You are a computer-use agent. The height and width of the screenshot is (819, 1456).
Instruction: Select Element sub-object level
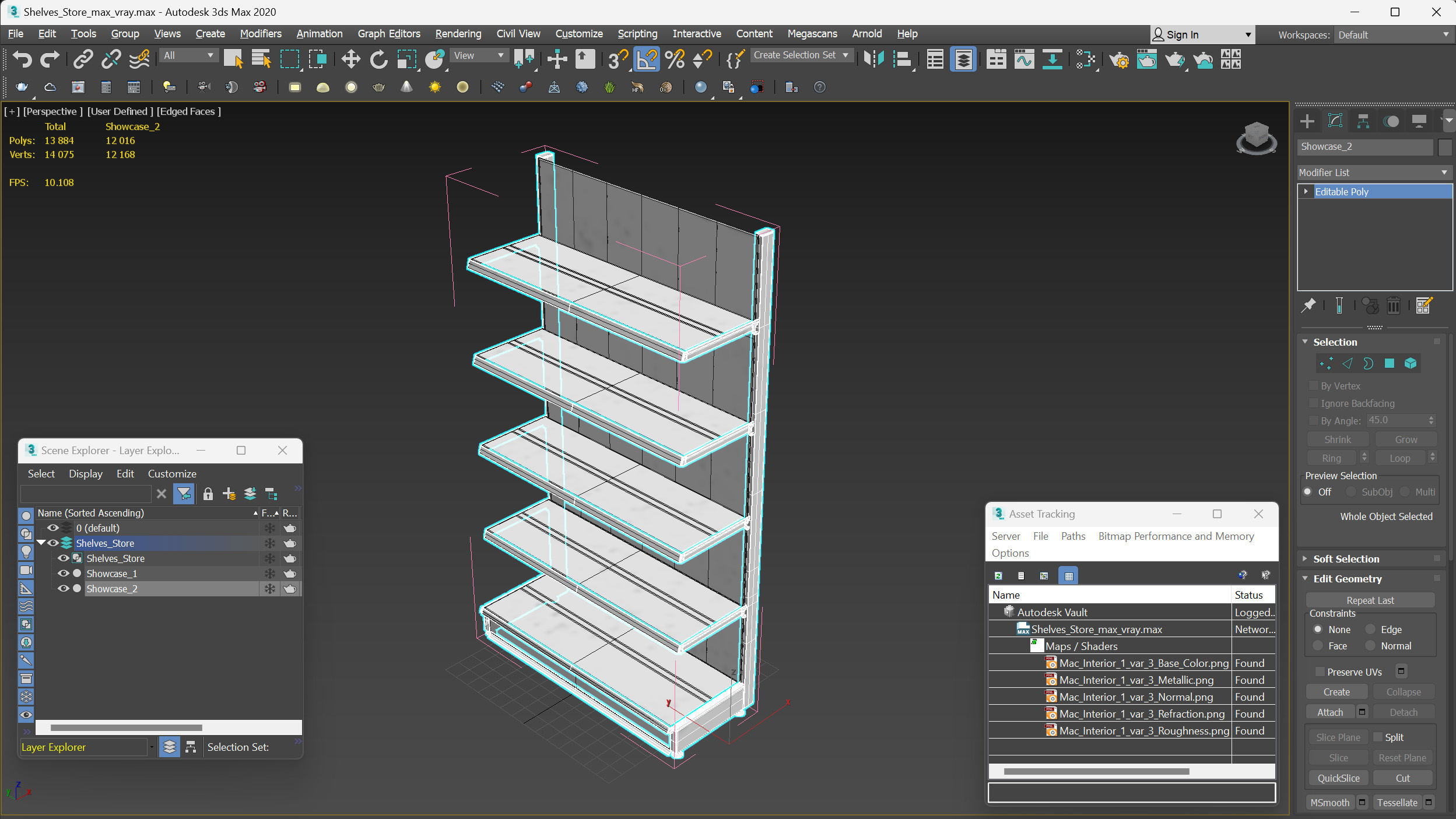[1411, 364]
